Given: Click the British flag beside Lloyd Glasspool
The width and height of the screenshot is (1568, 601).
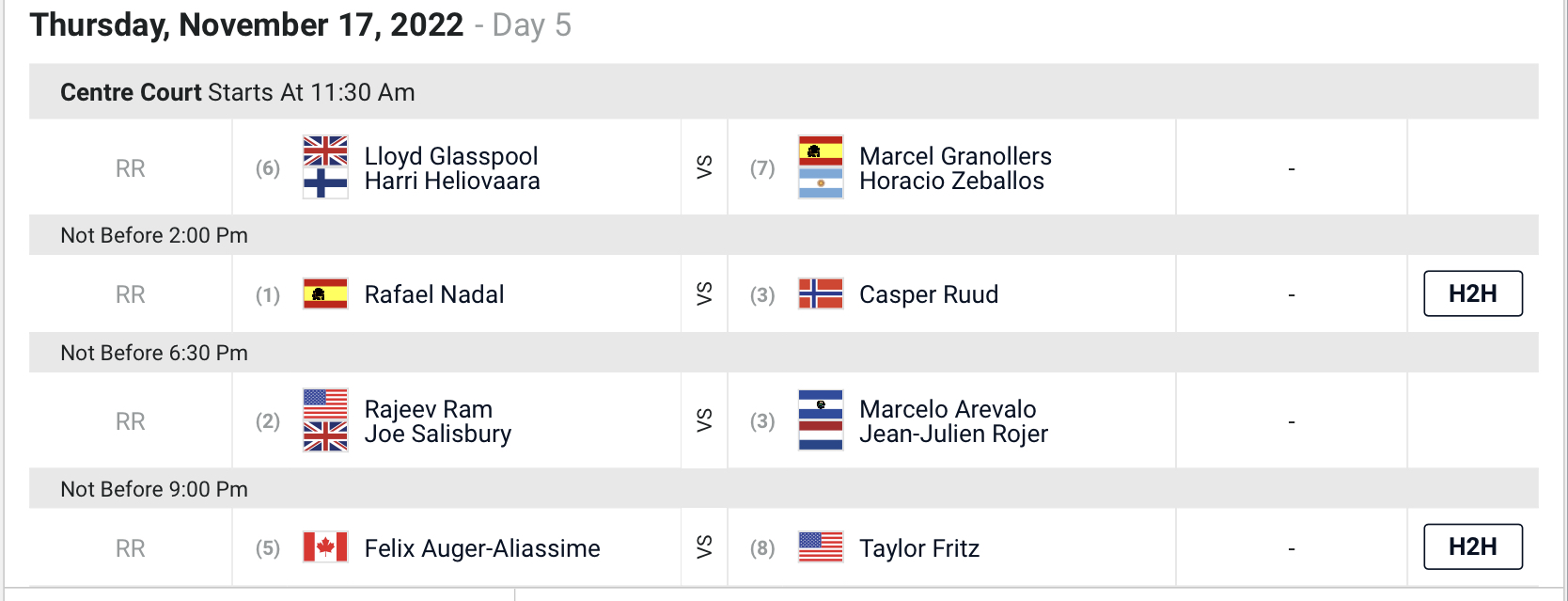Looking at the screenshot, I should [x=325, y=151].
